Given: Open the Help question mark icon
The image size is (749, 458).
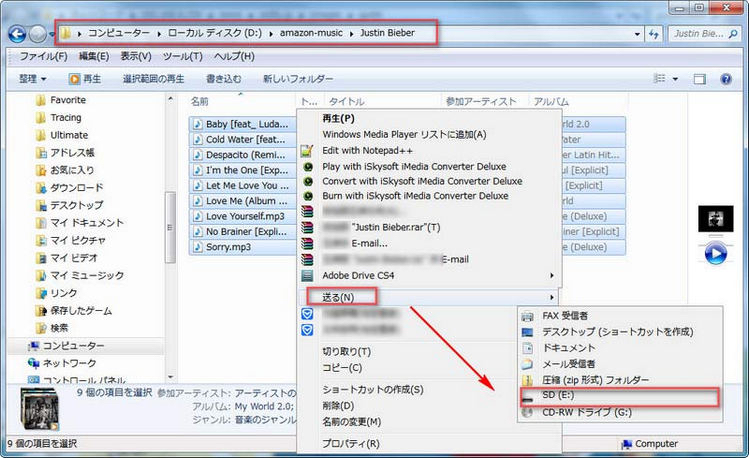Looking at the screenshot, I should click(726, 79).
